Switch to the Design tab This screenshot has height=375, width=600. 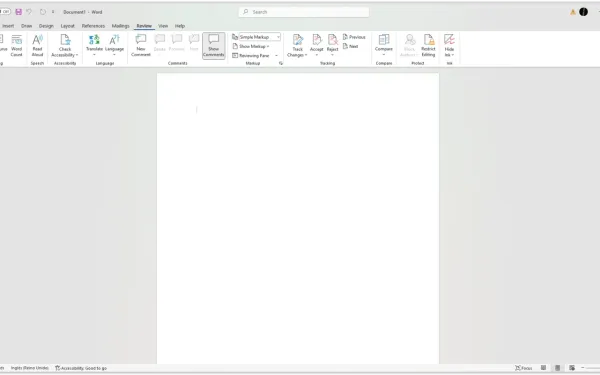[x=46, y=26]
